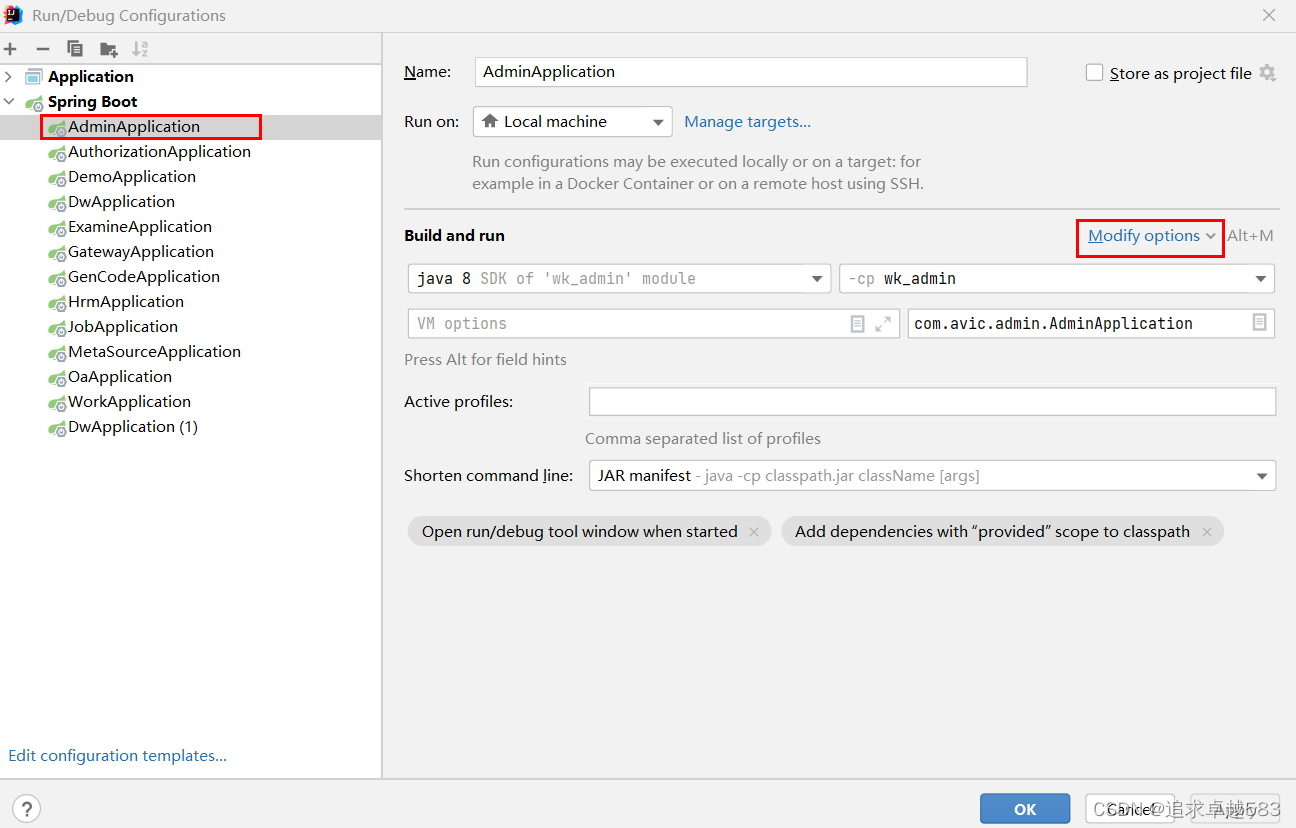Select GatewayApplication in the configuration list

pos(140,252)
